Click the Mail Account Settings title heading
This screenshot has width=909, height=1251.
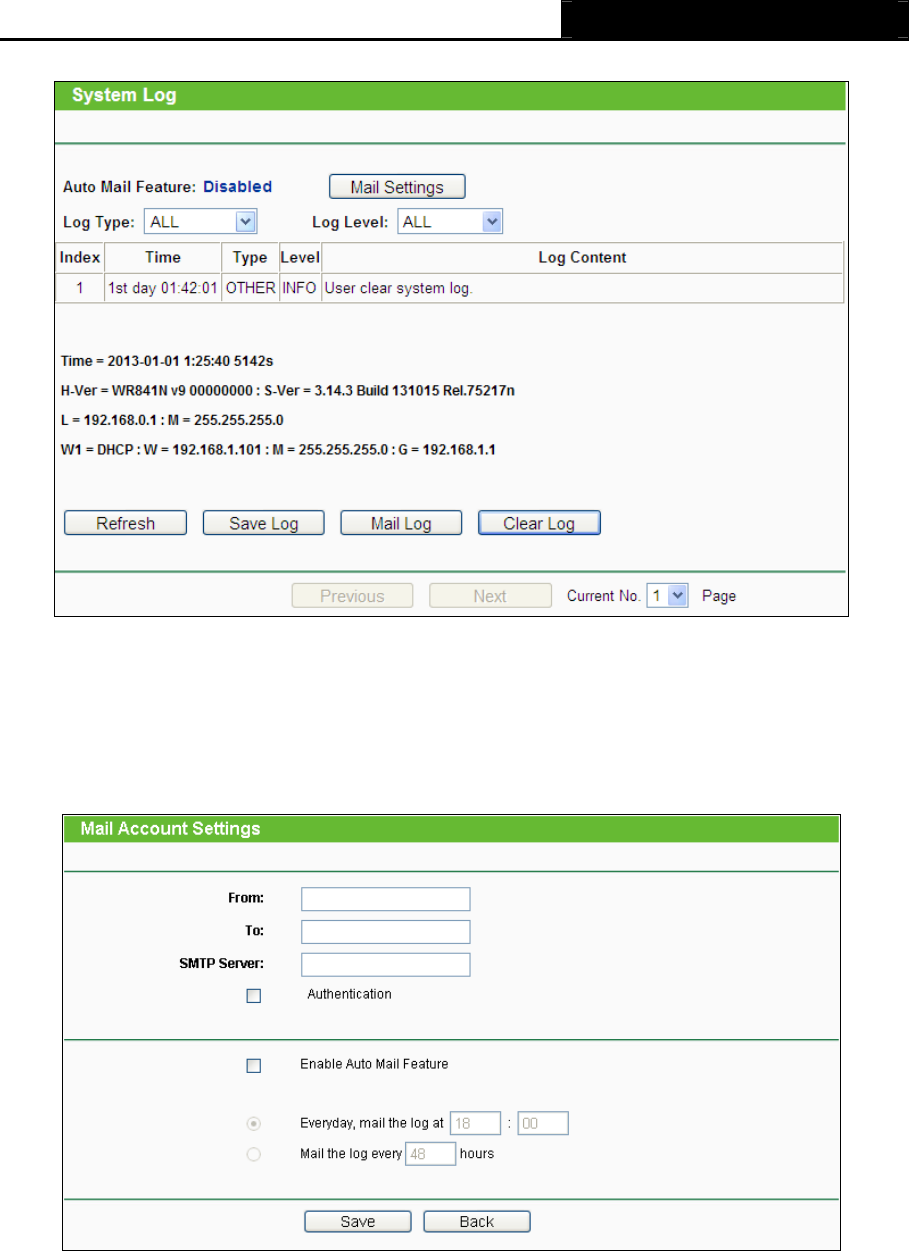pos(168,828)
